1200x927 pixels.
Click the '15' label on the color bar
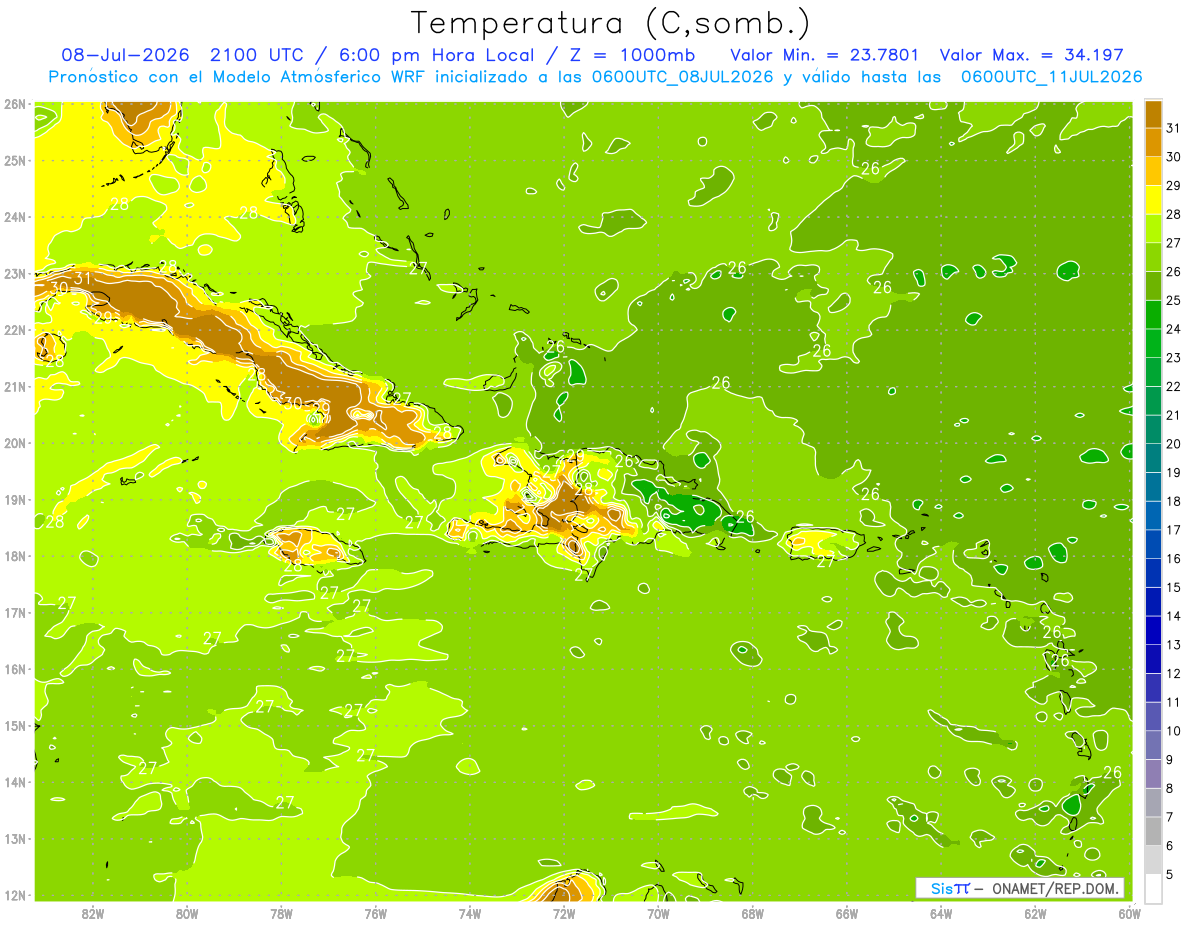point(1174,587)
